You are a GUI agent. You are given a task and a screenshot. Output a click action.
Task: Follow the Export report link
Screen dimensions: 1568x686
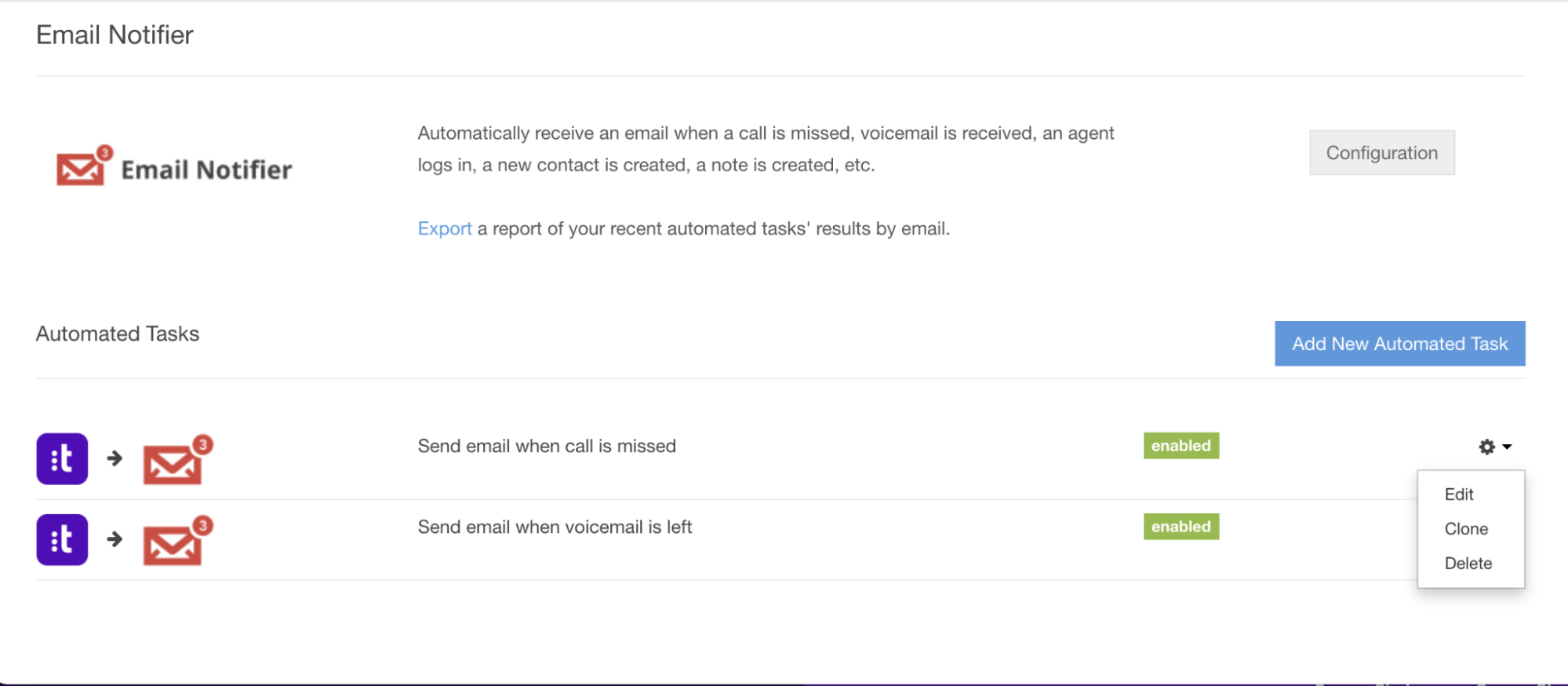[x=445, y=228]
